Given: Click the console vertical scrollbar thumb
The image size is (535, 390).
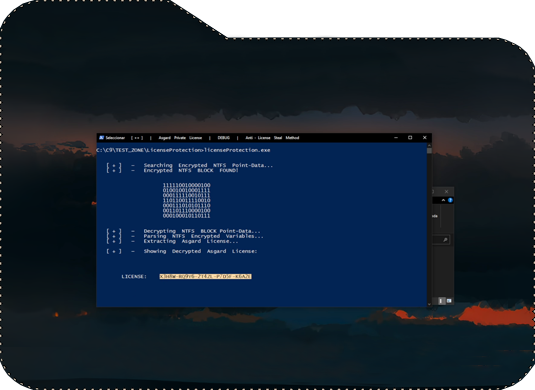Looking at the screenshot, I should 429,151.
